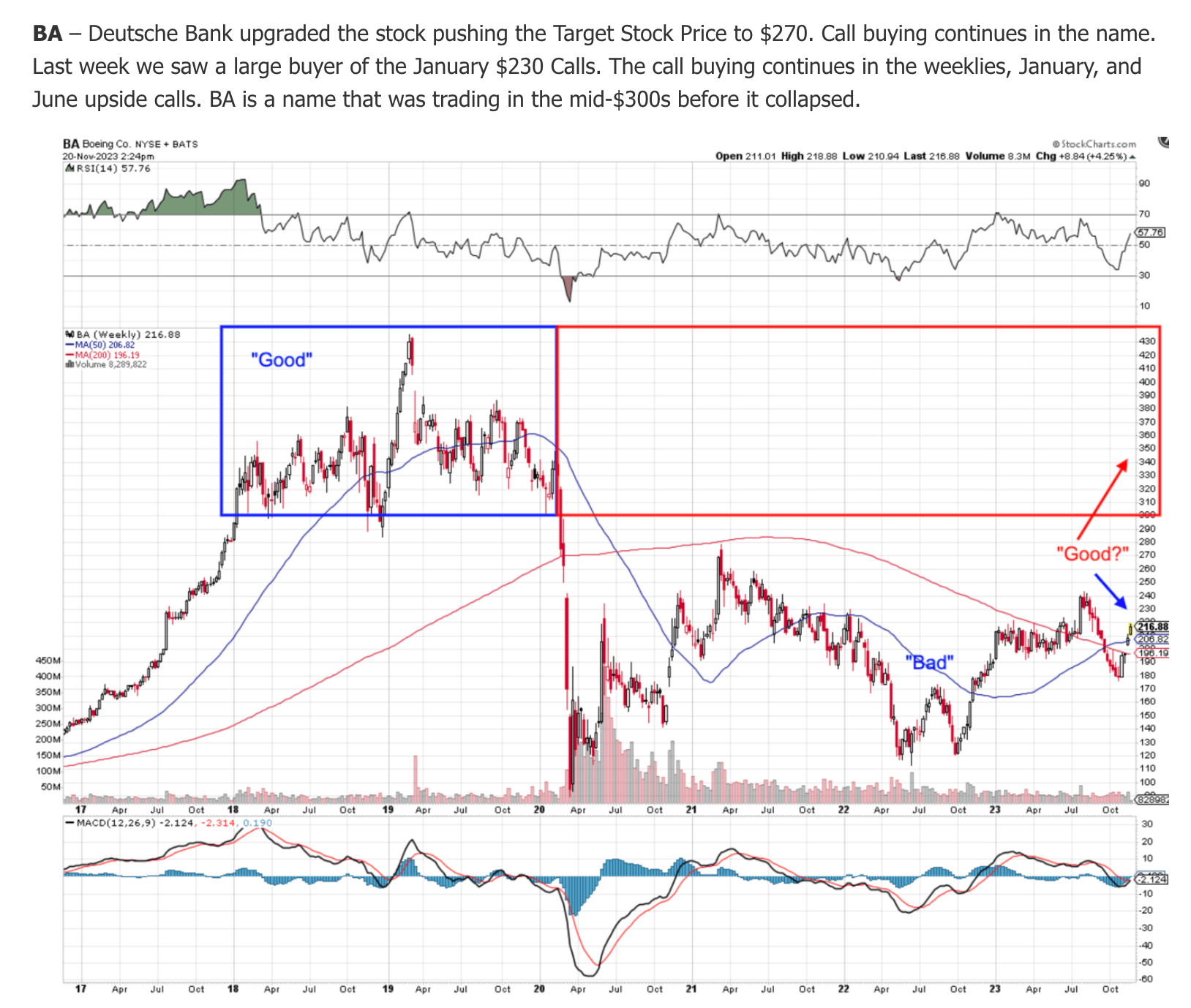
Task: Click the 50M volume axis label
Action: pos(51,787)
